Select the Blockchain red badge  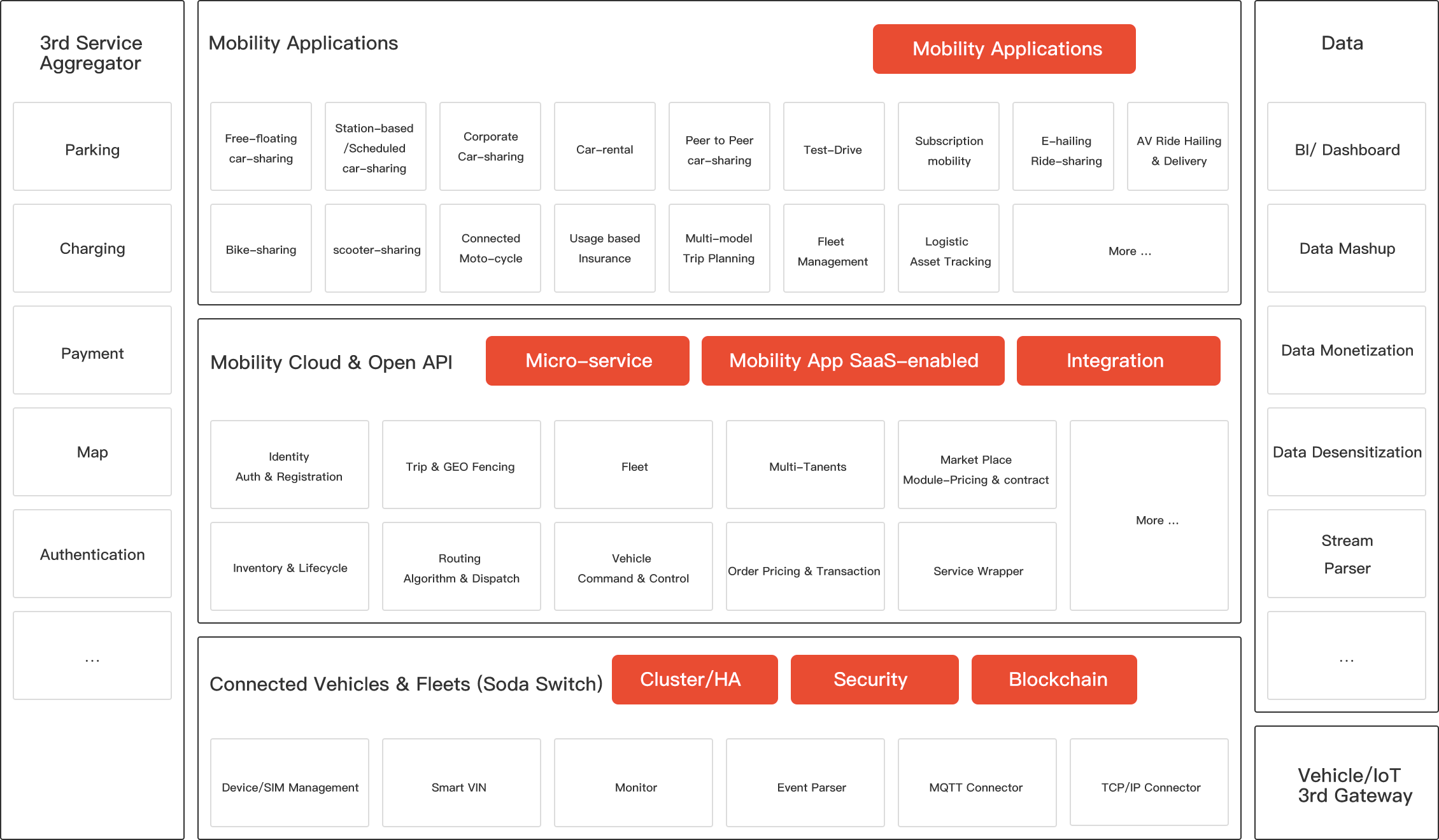pos(1054,680)
